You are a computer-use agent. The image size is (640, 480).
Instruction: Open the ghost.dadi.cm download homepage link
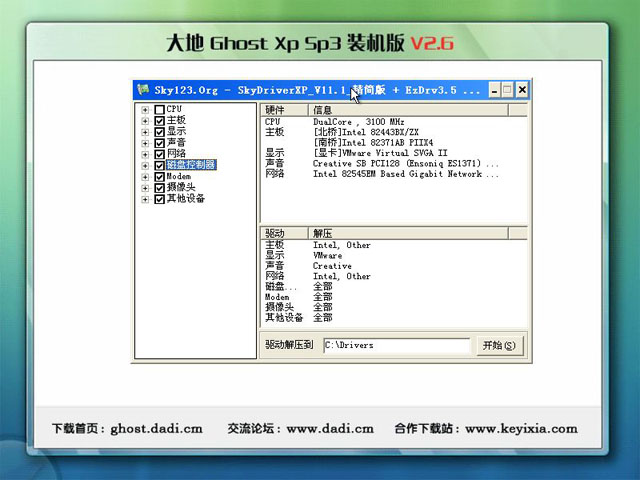tap(156, 429)
